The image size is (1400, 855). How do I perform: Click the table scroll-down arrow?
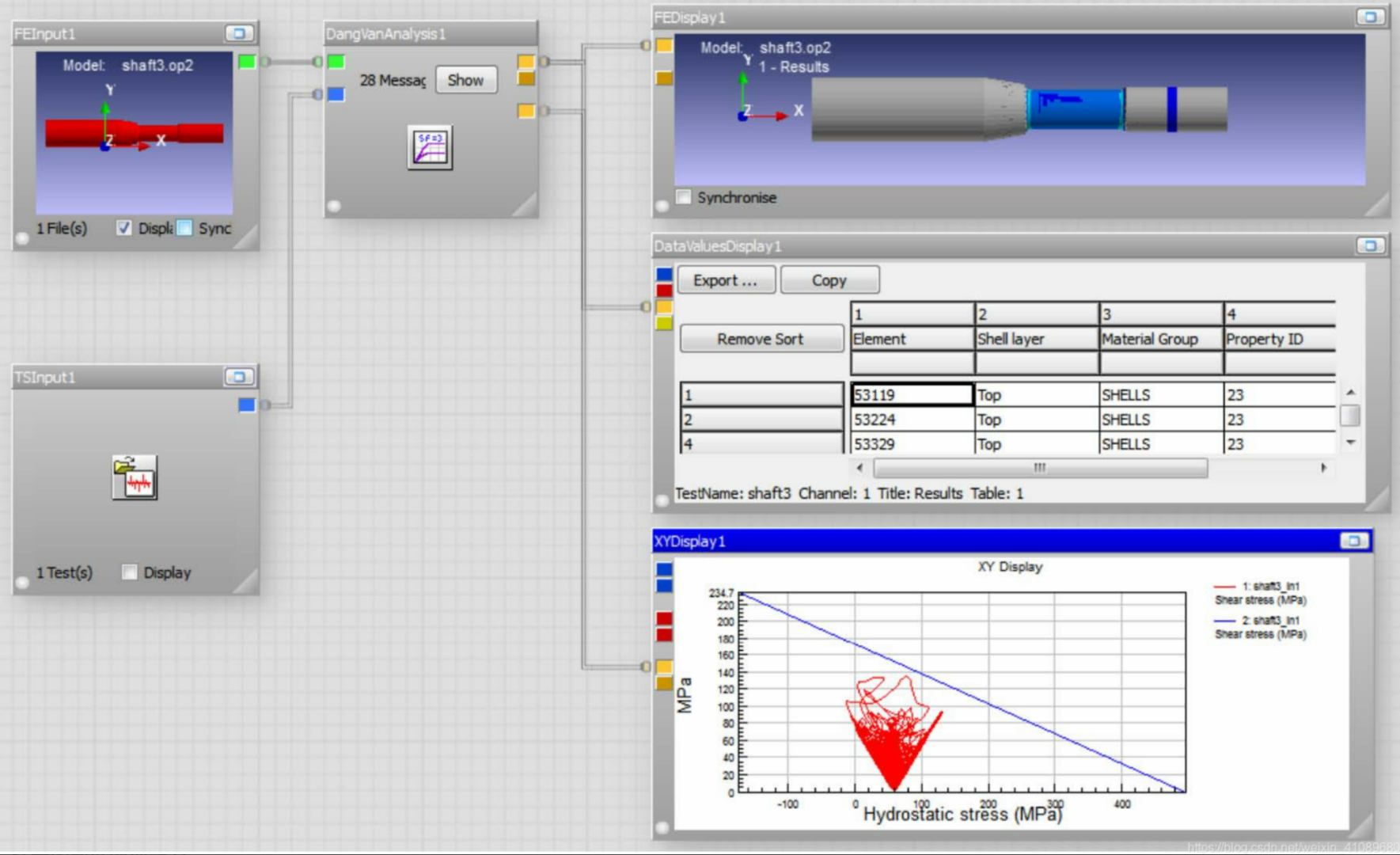tap(1350, 443)
